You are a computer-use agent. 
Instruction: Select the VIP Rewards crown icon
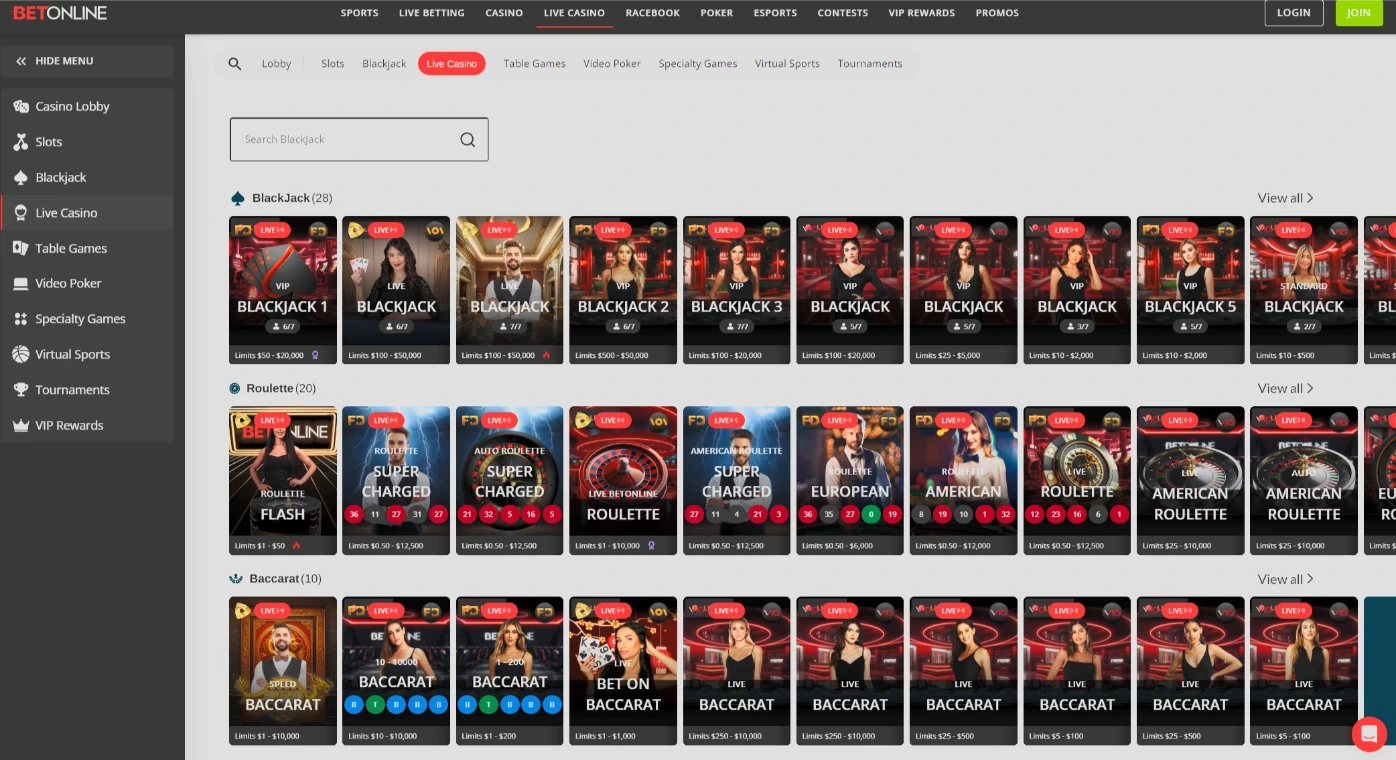[x=22, y=425]
